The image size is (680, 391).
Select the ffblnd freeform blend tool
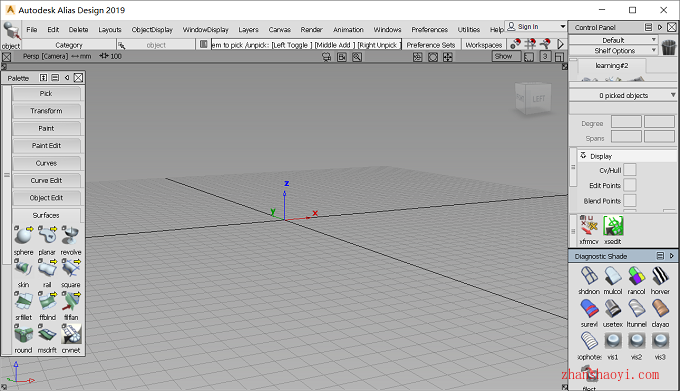tap(47, 301)
